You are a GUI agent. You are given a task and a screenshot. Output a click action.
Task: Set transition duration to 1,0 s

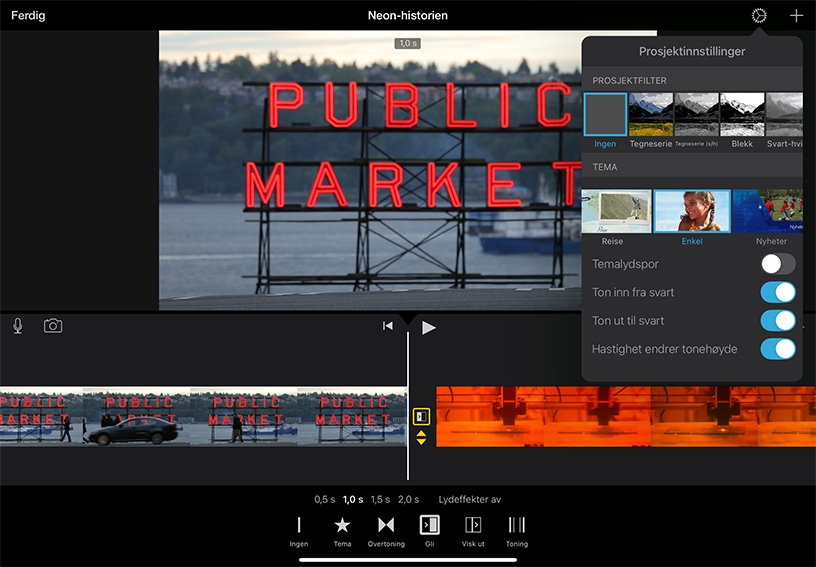pos(353,499)
